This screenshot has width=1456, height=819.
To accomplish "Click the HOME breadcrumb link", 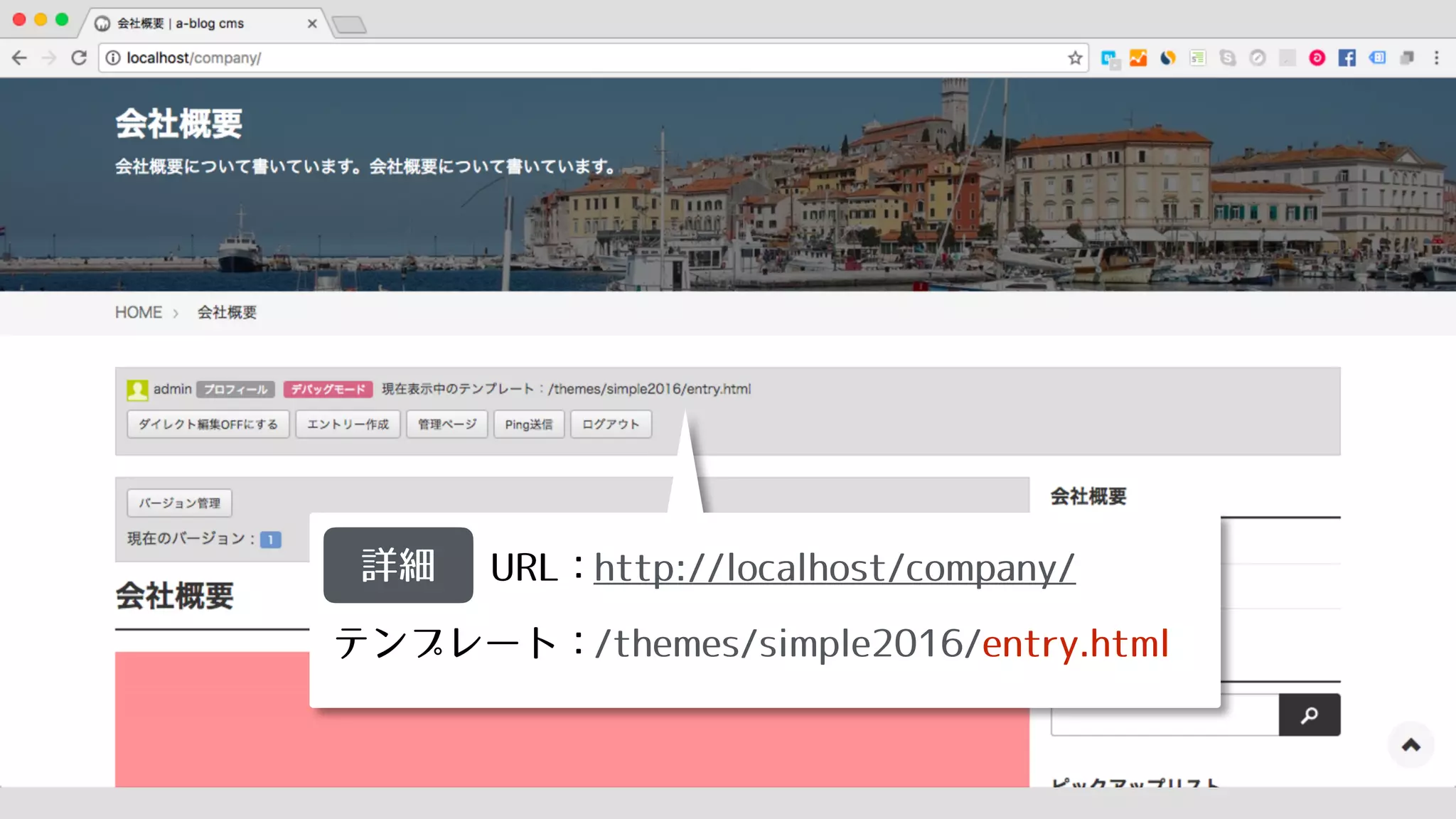I will pyautogui.click(x=139, y=313).
